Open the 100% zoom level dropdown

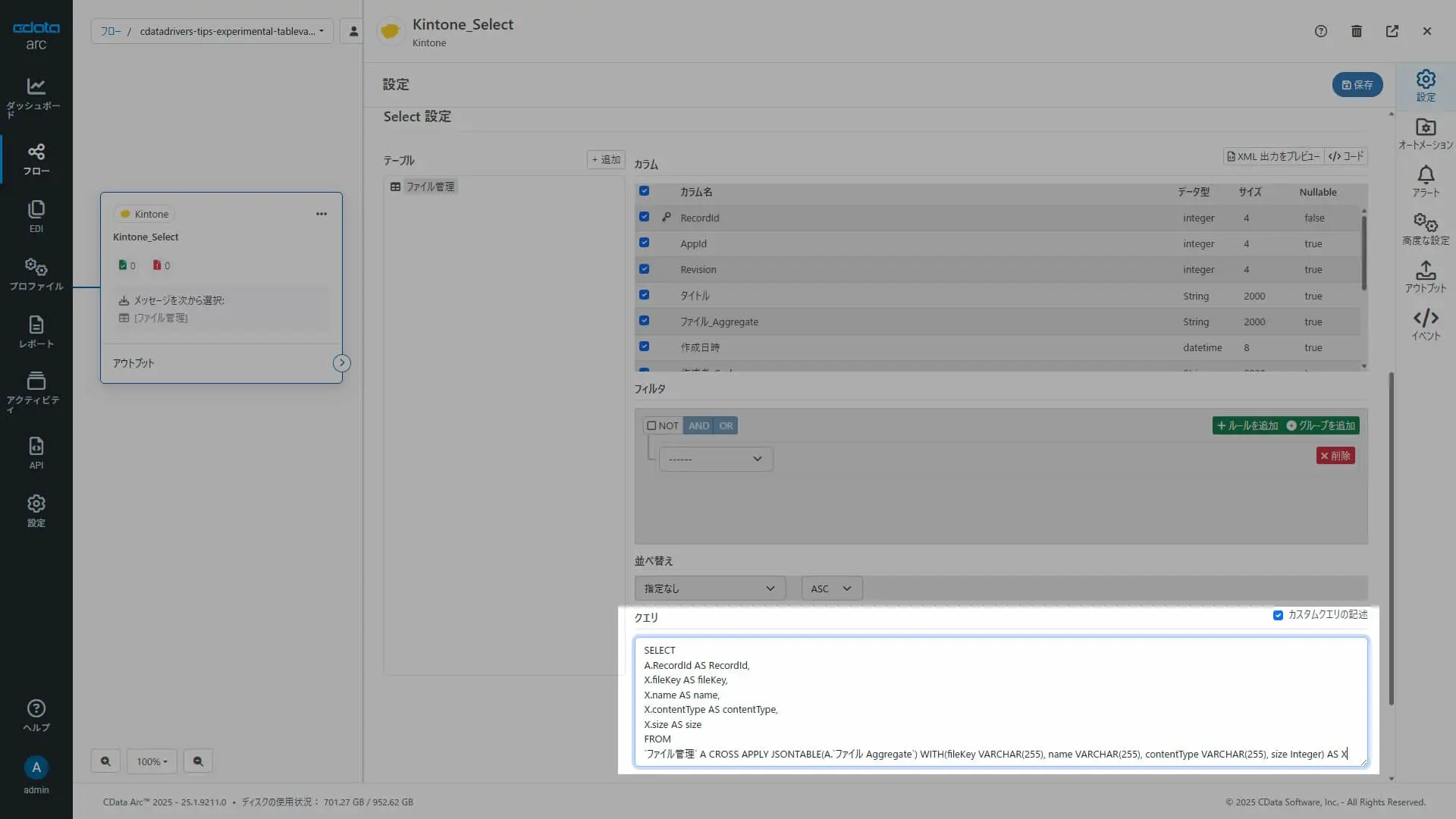point(152,761)
